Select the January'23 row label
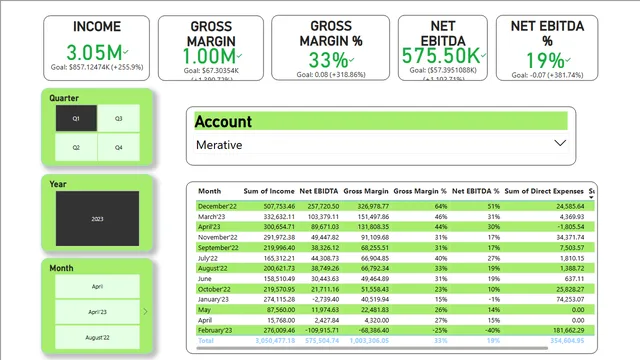Image resolution: width=640 pixels, height=360 pixels. (213, 299)
